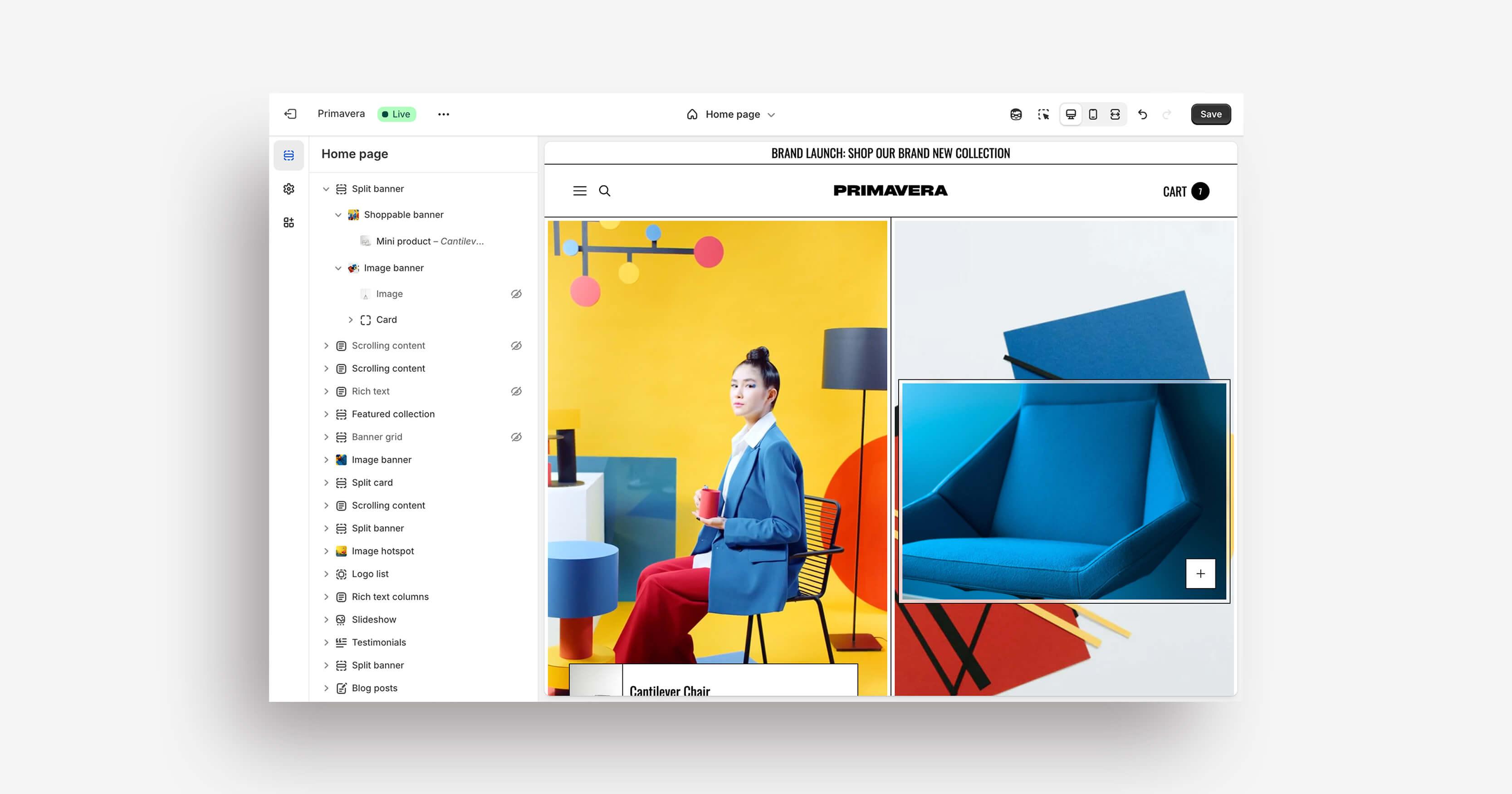This screenshot has height=794, width=1512.
Task: Click the home icon beside Home page
Action: click(x=692, y=114)
